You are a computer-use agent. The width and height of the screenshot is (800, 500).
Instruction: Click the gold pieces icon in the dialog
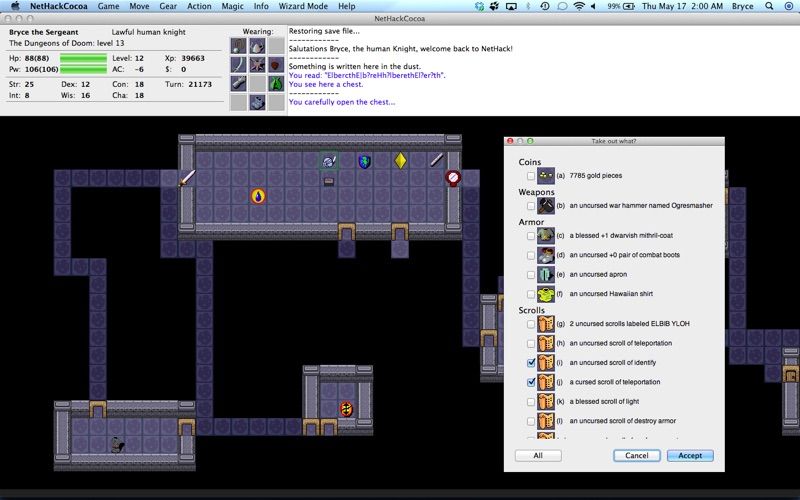coord(546,176)
